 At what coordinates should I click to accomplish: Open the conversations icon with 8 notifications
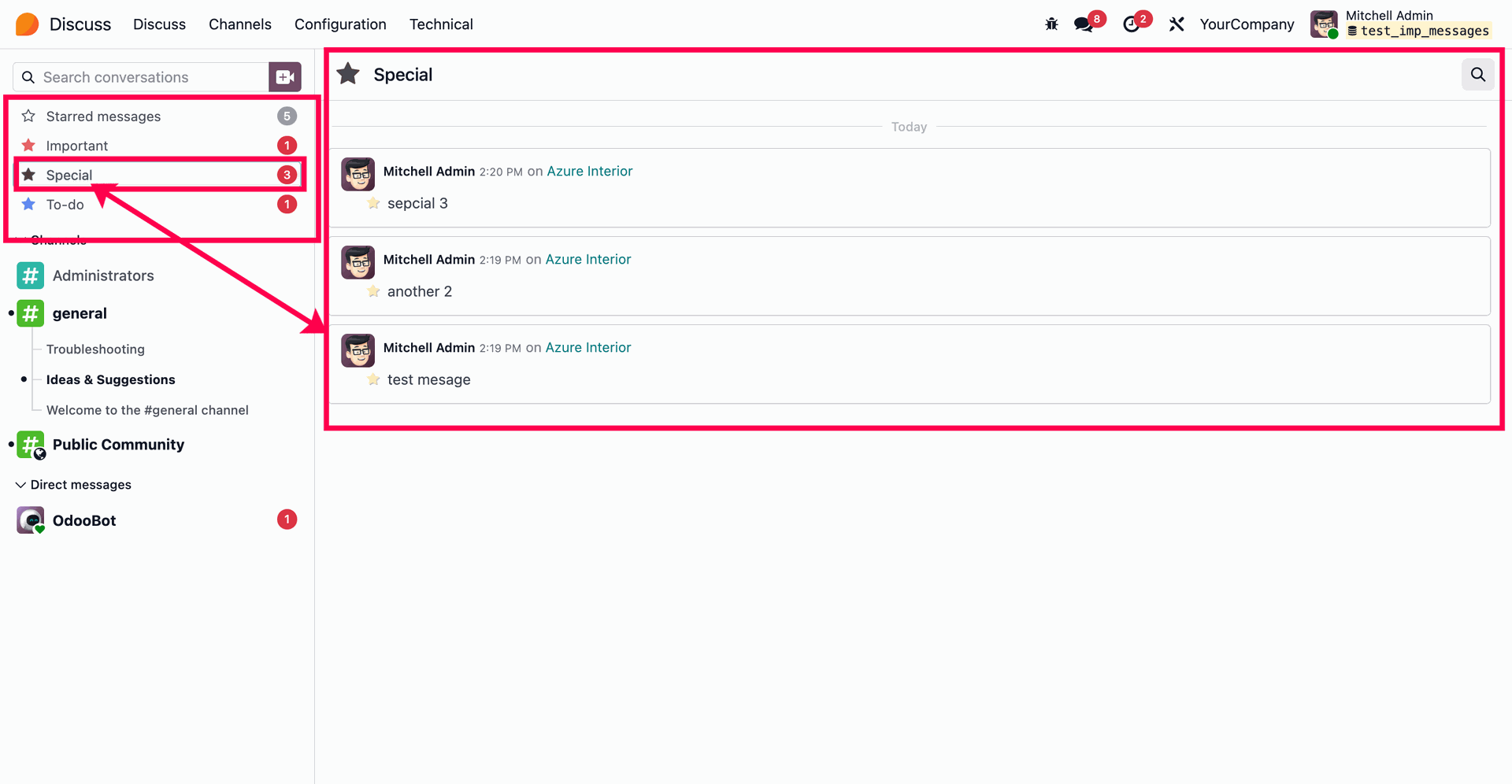tap(1084, 24)
